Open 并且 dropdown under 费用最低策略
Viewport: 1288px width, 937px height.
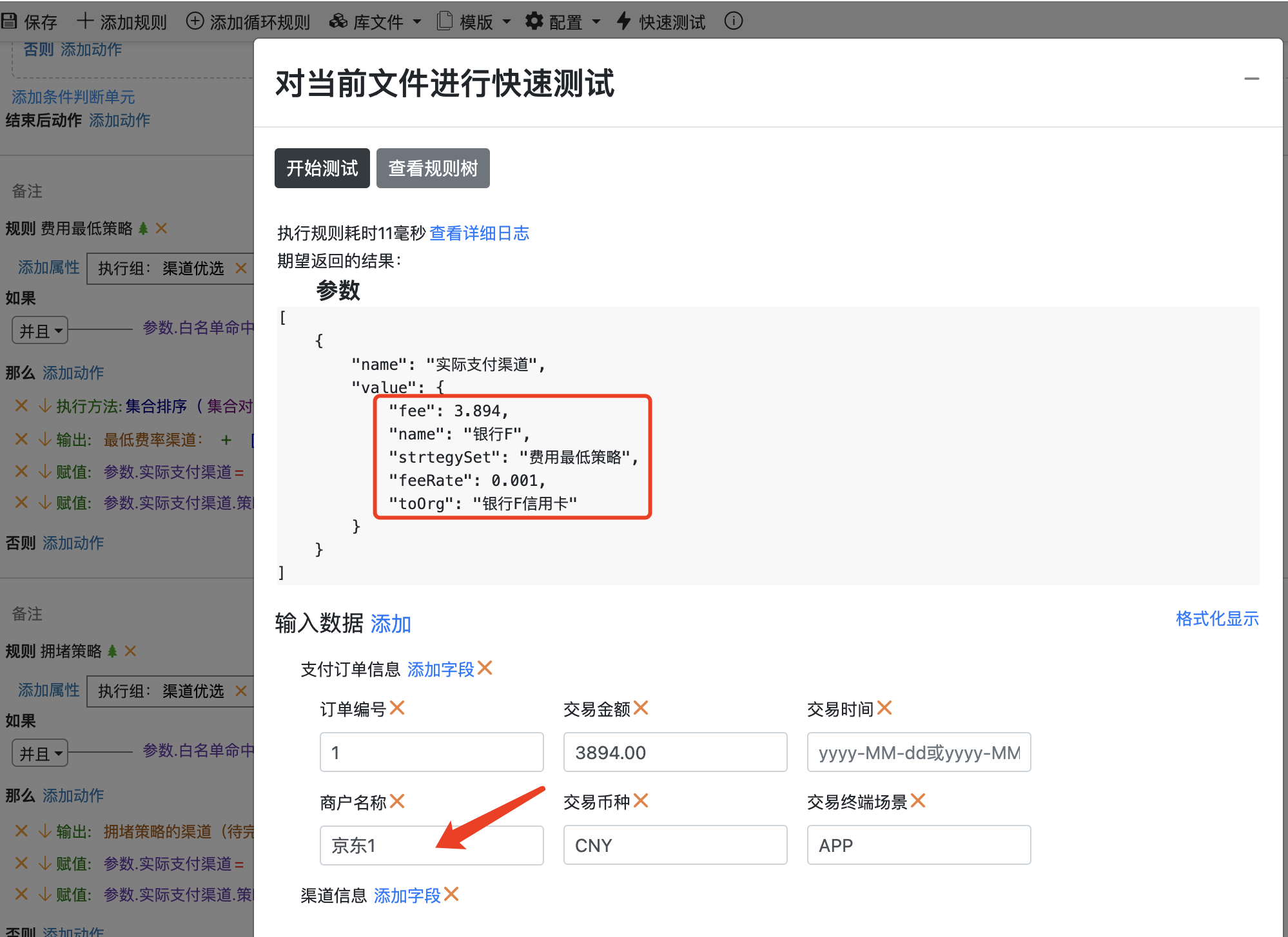40,331
